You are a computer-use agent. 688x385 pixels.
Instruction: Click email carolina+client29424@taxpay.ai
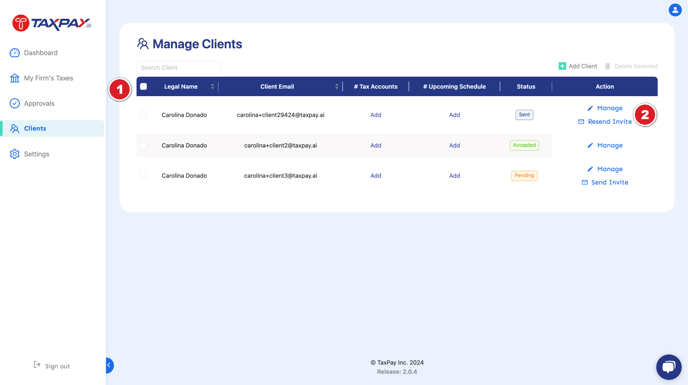click(280, 115)
